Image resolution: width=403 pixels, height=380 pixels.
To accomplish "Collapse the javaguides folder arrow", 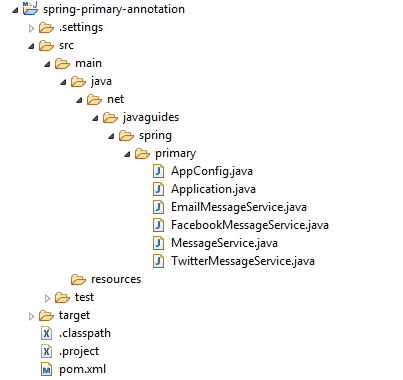I will 95,118.
